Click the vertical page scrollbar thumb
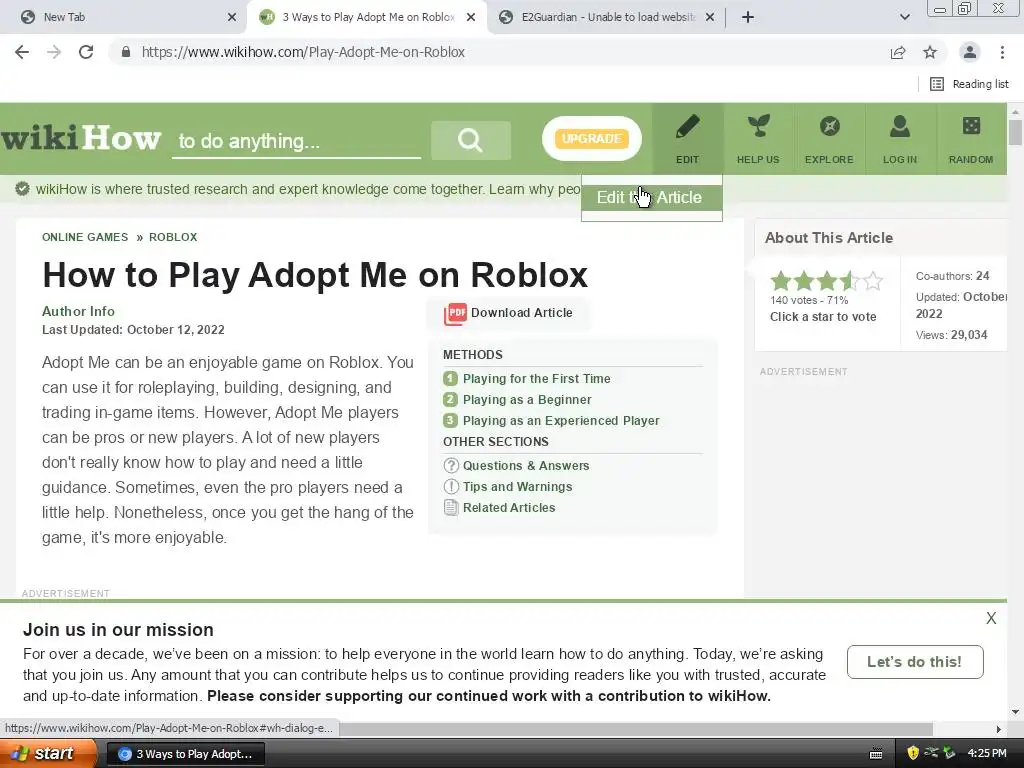The height and width of the screenshot is (768, 1024). pos(1015,132)
